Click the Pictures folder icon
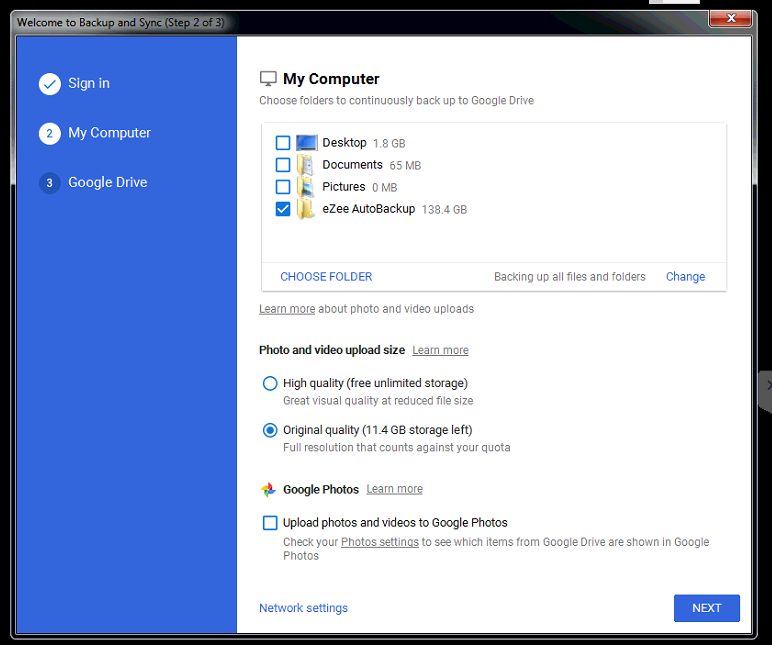This screenshot has height=645, width=772. coord(306,187)
